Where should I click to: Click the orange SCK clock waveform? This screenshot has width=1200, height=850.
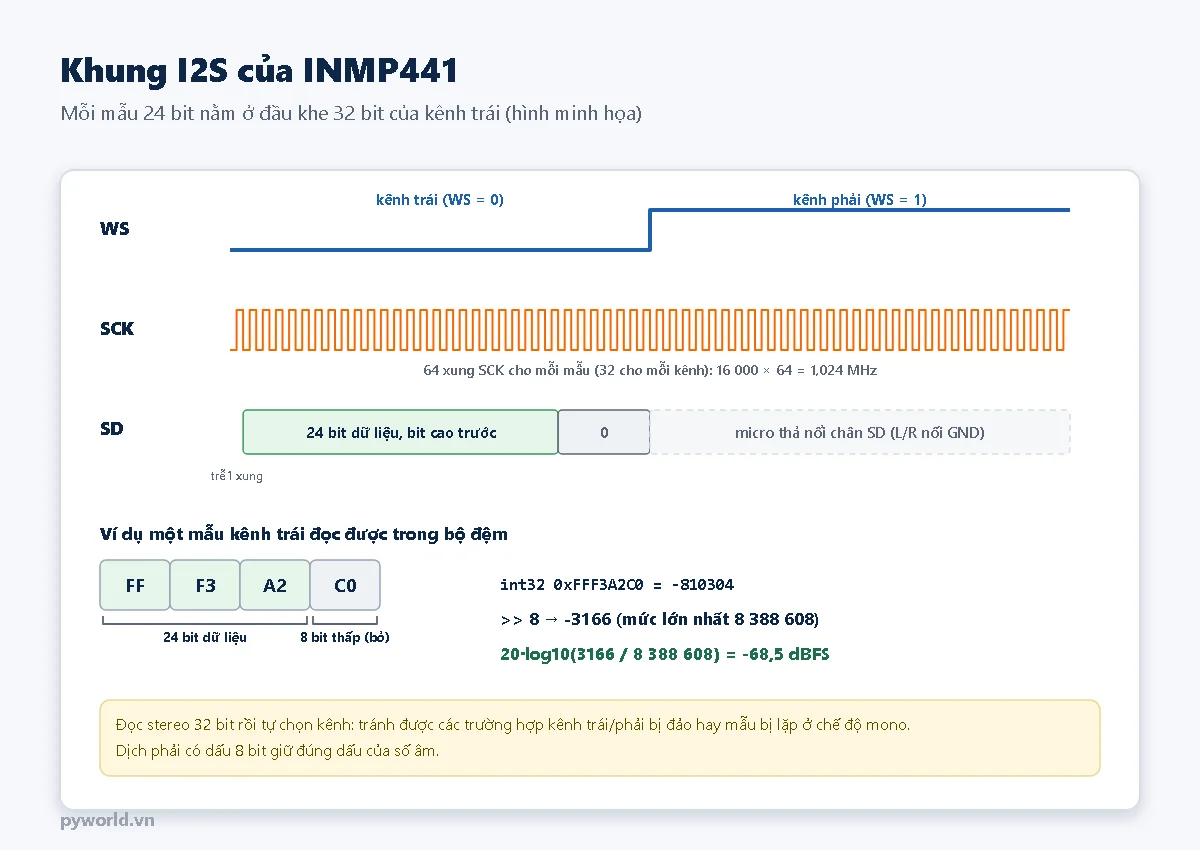[x=650, y=330]
